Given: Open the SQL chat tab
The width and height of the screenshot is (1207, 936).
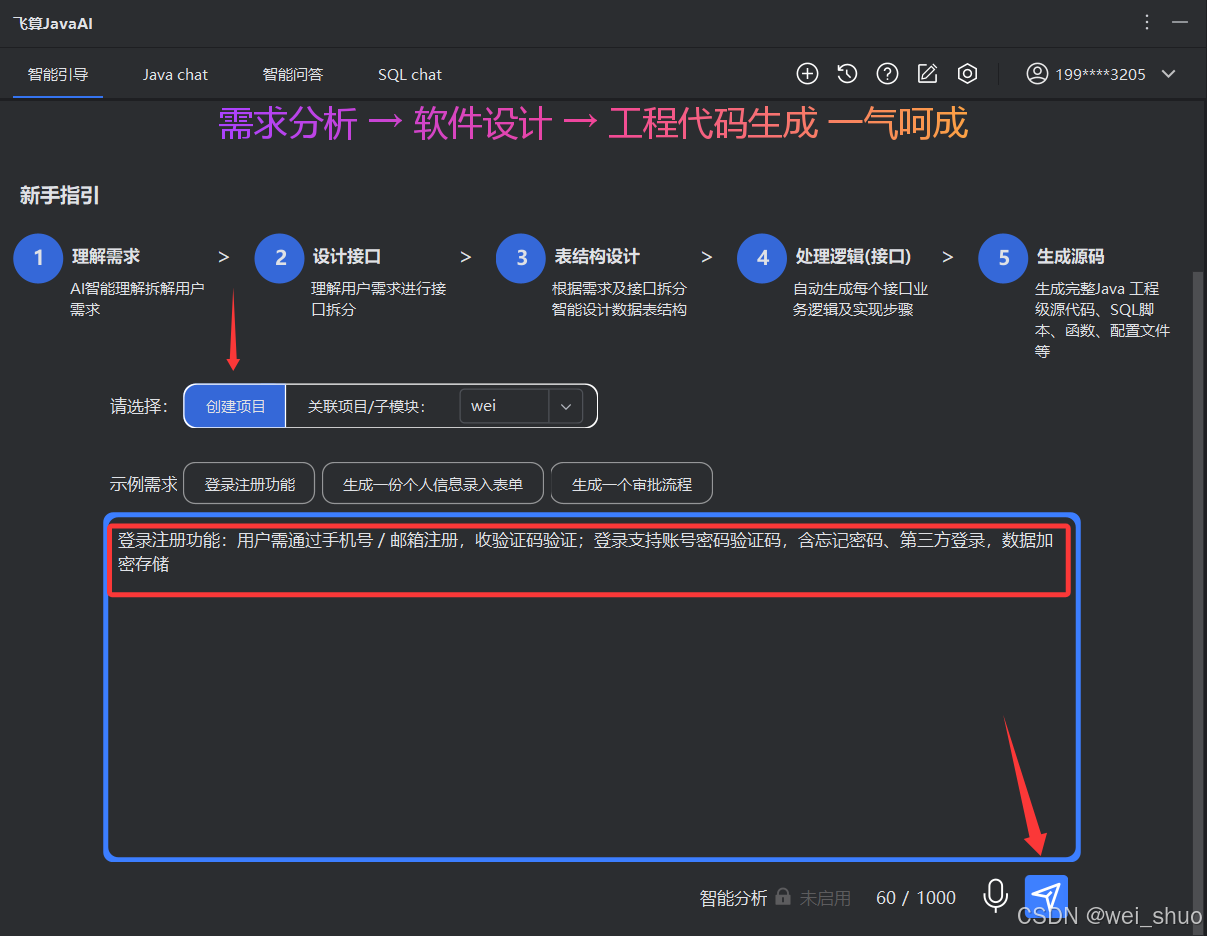Looking at the screenshot, I should [410, 74].
